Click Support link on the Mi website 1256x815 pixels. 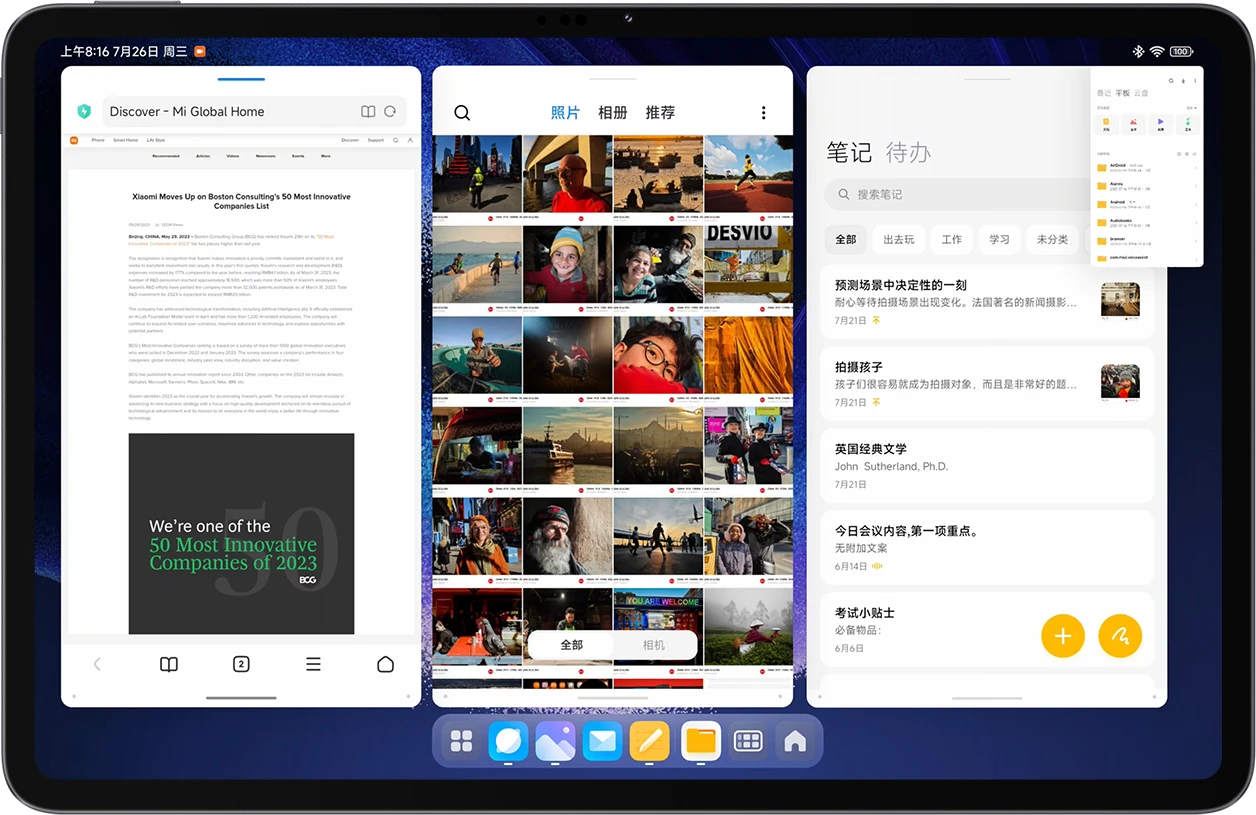[375, 140]
